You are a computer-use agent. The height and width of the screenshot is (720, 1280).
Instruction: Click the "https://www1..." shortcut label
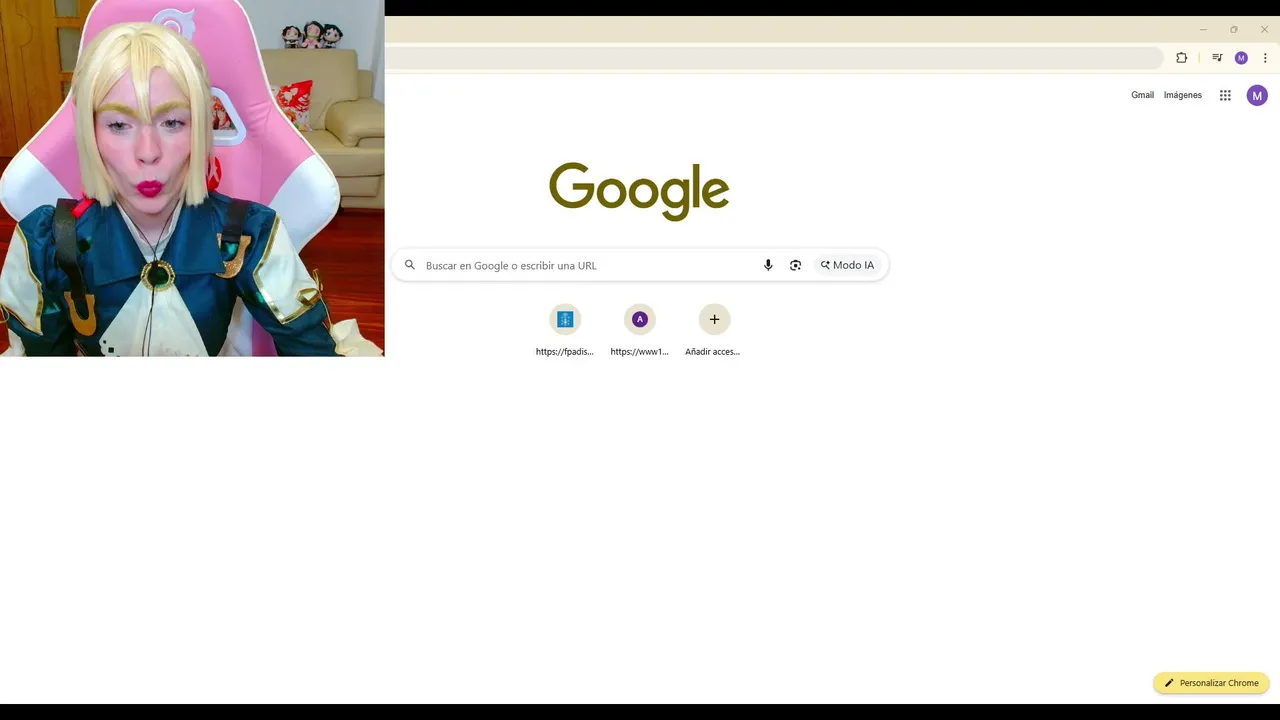pos(640,352)
